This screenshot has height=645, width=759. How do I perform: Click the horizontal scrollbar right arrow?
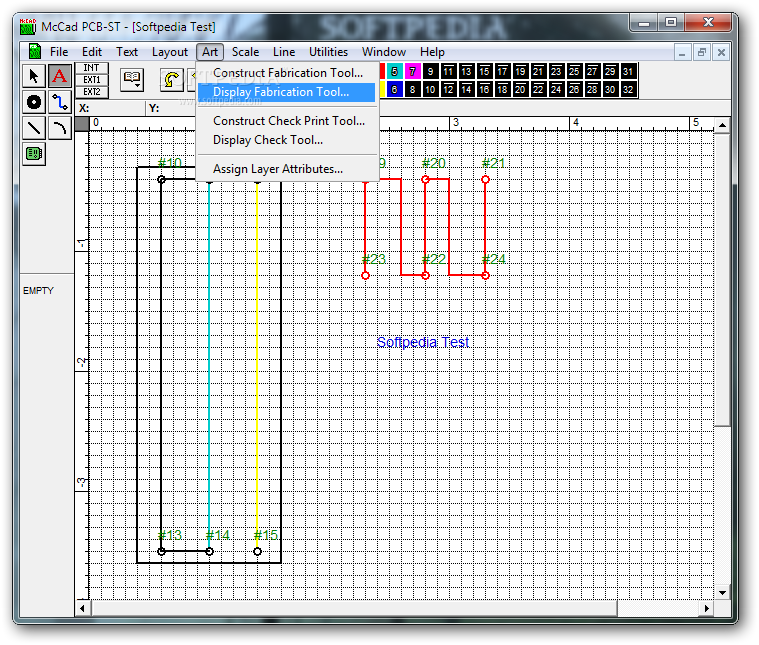click(x=707, y=608)
